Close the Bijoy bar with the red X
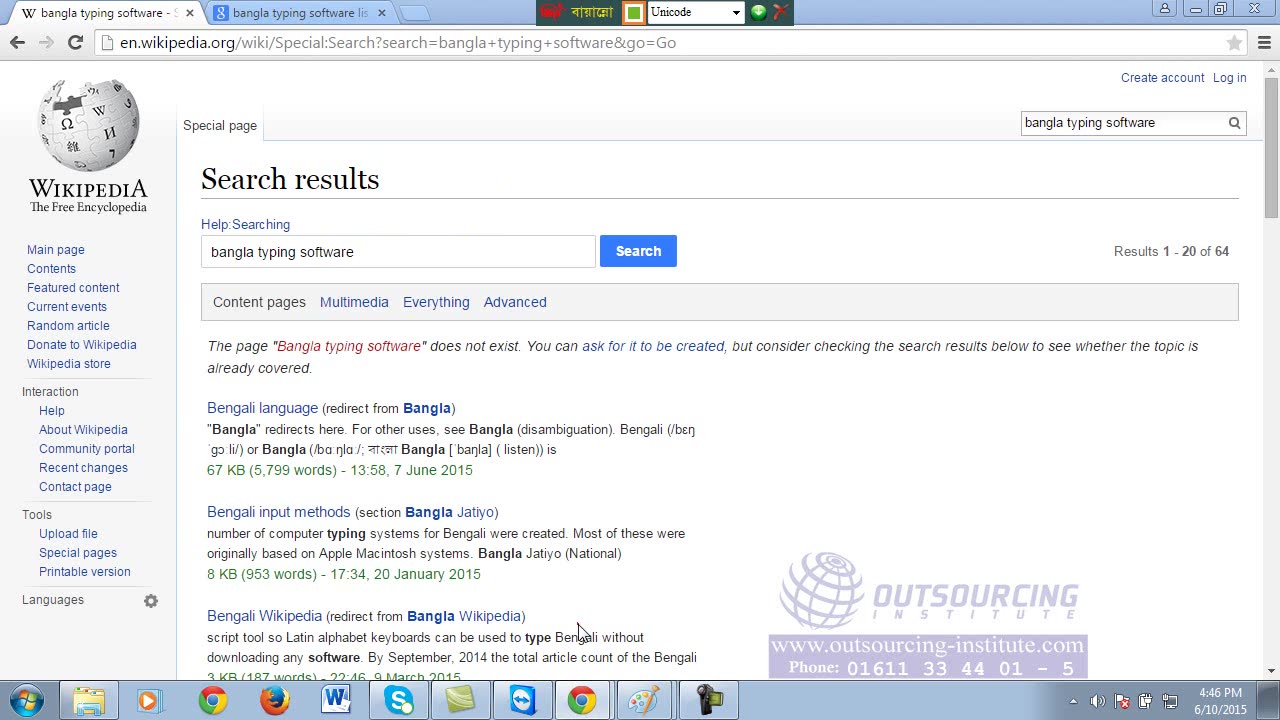Viewport: 1280px width, 720px height. tap(780, 12)
